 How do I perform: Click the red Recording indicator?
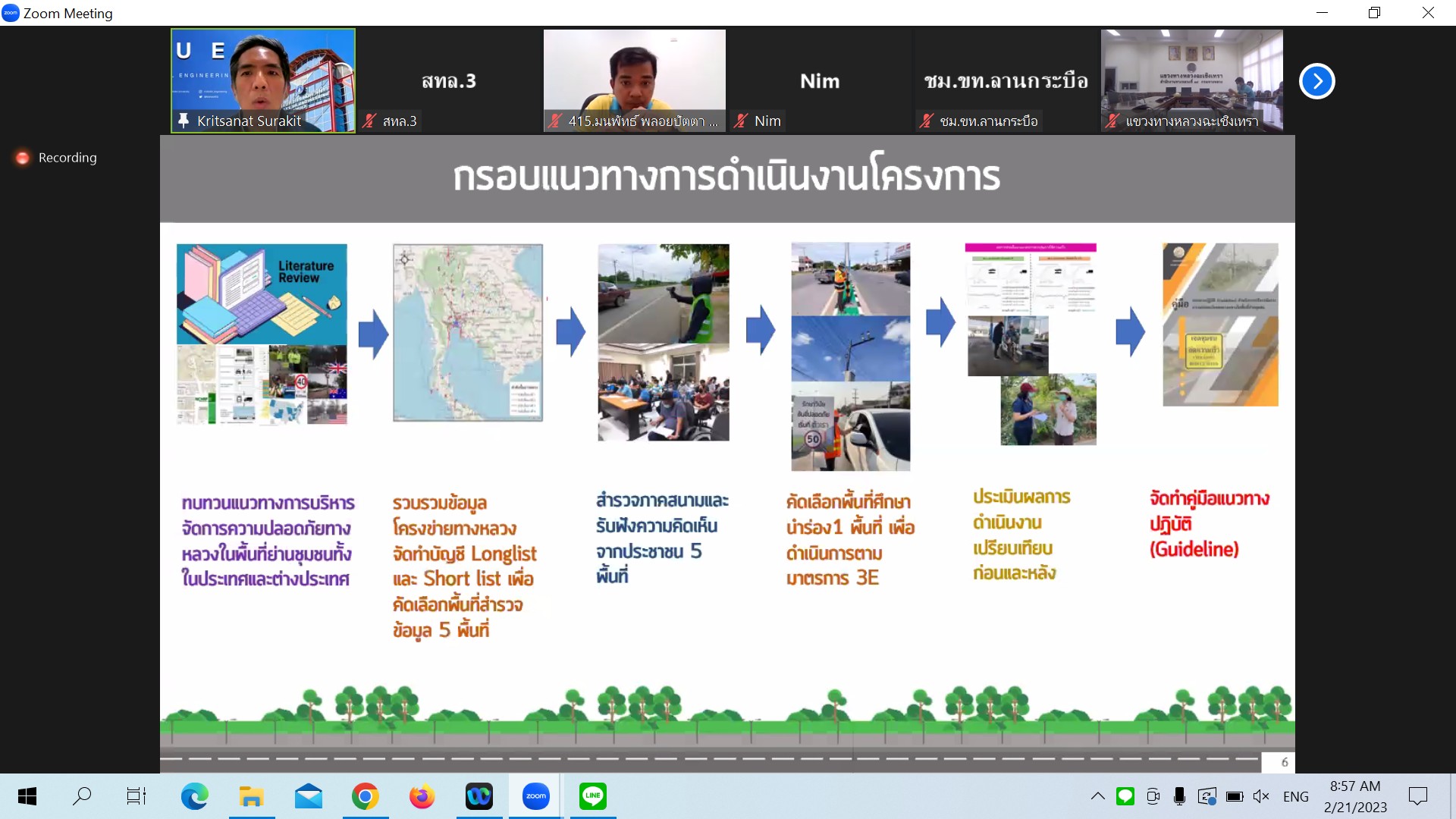pyautogui.click(x=23, y=158)
